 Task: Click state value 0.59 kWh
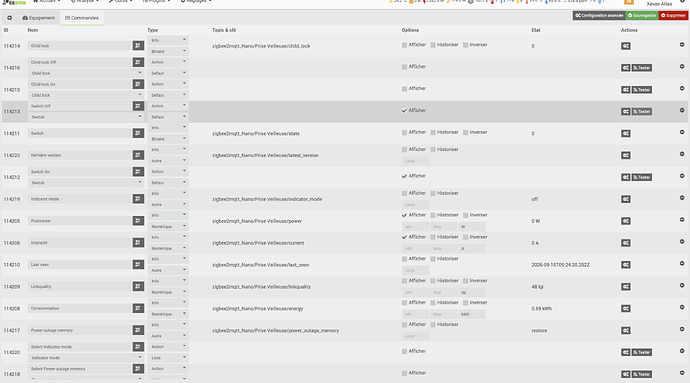541,309
